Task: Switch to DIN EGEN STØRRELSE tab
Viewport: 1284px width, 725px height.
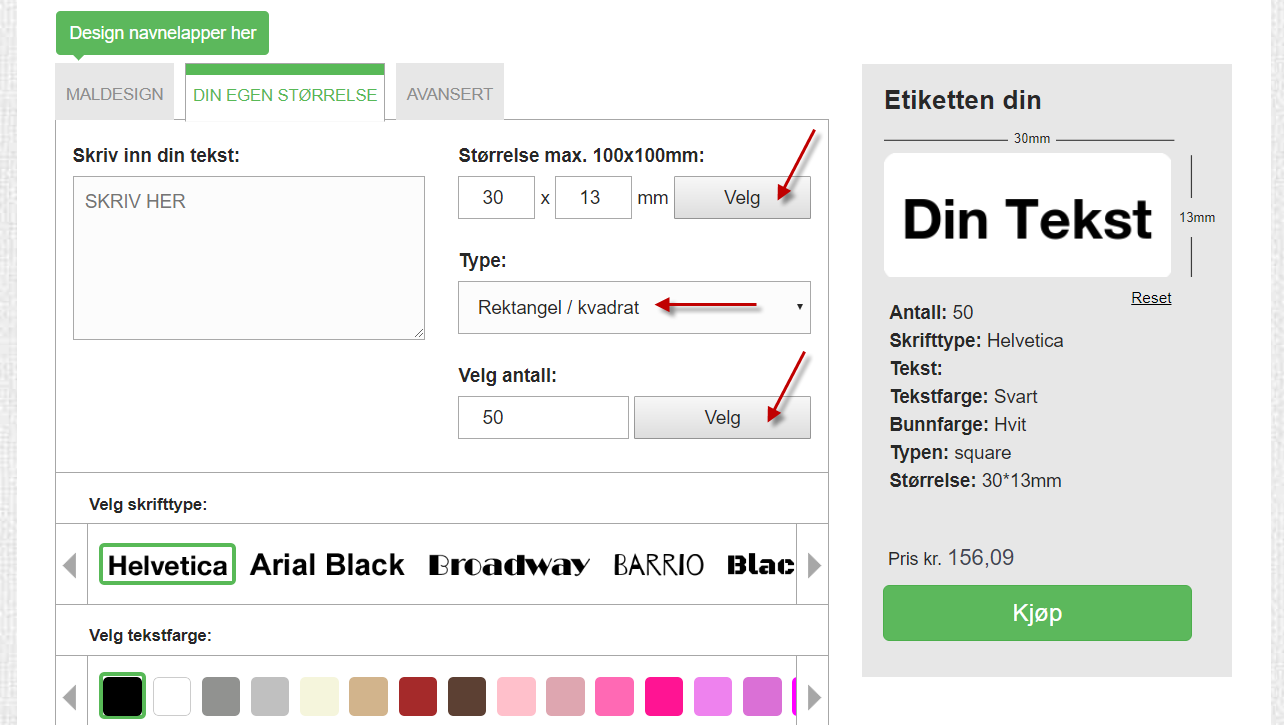Action: point(285,94)
